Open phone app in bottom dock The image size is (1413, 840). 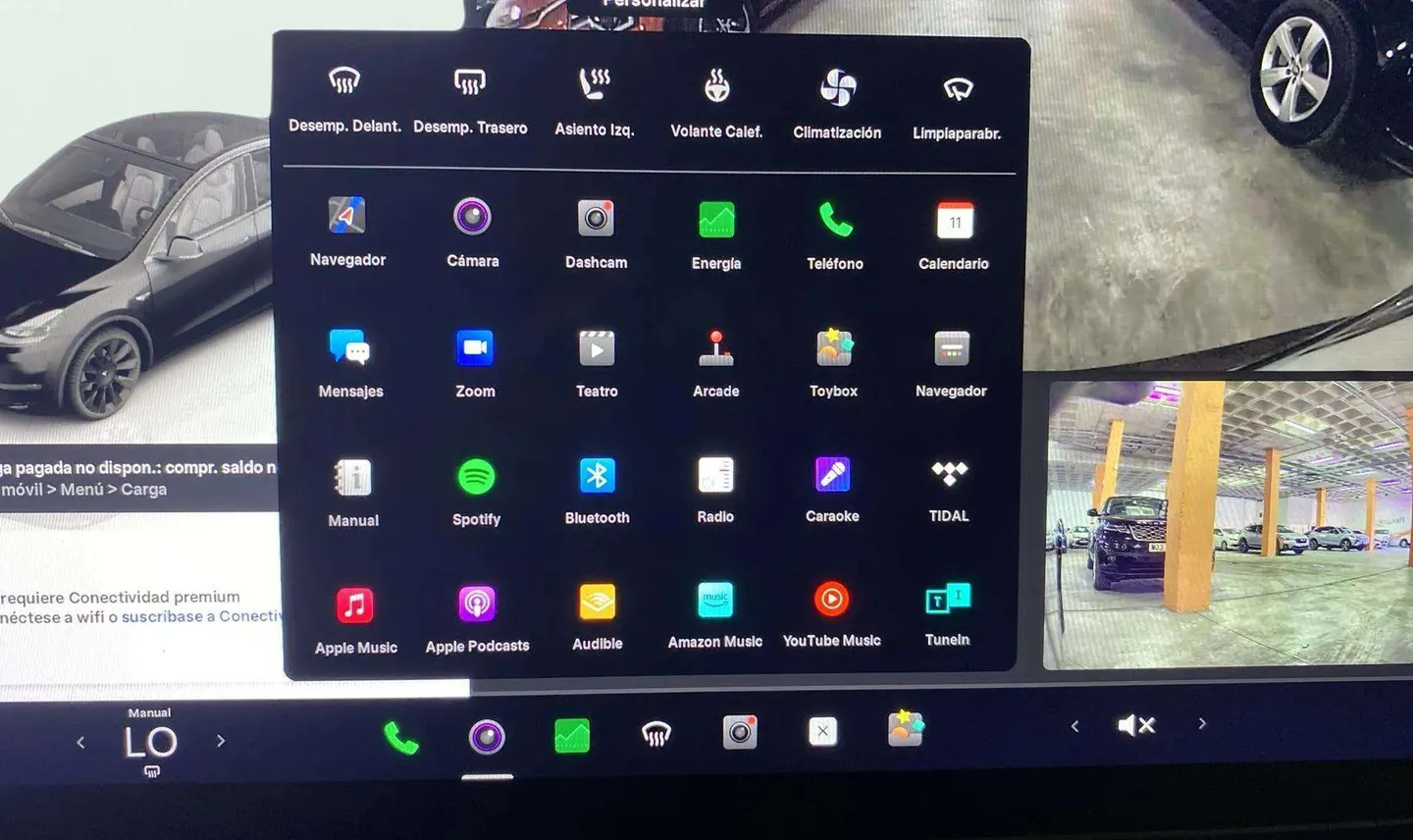tap(400, 737)
